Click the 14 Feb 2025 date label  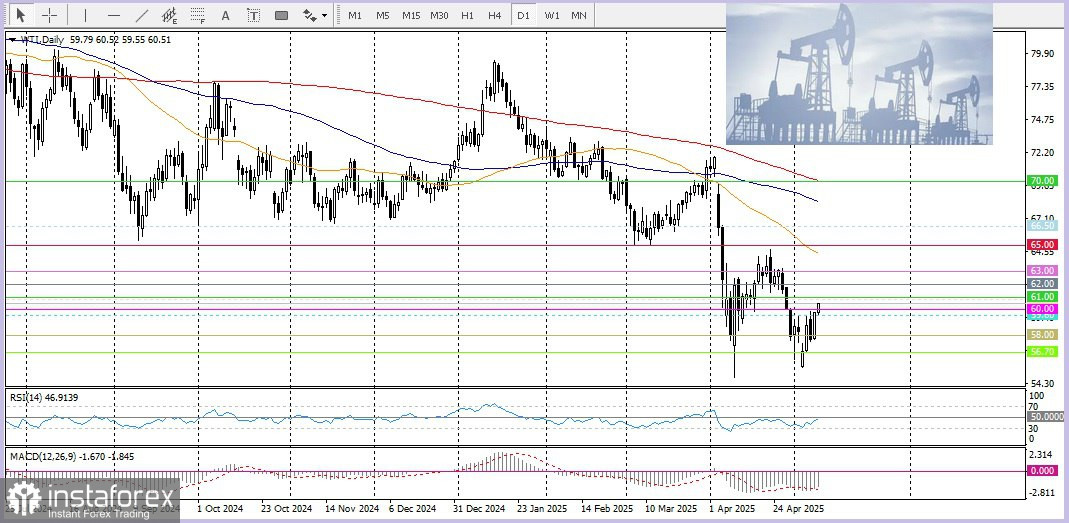pos(607,509)
